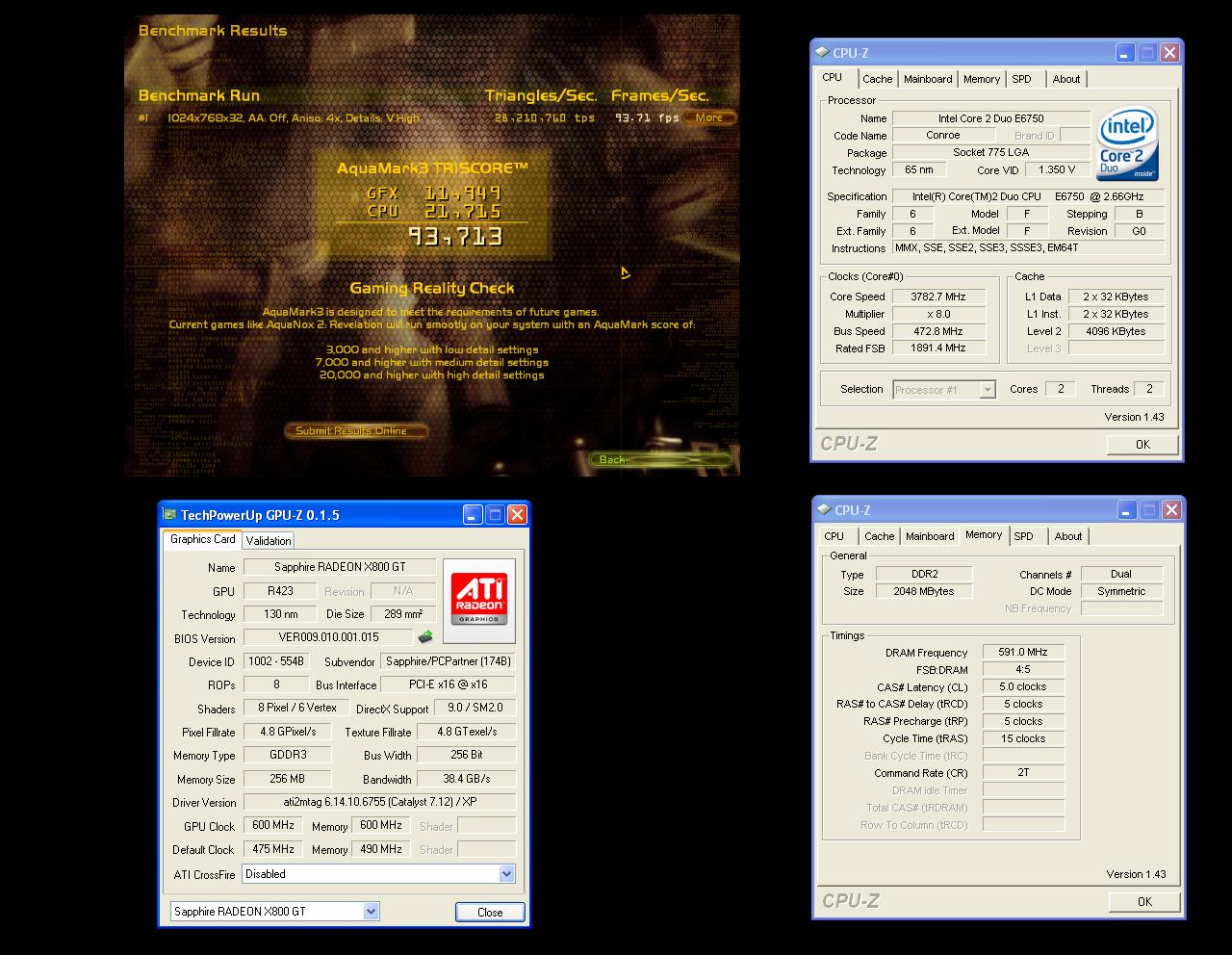Open Mainboard tab in top CPU-Z
This screenshot has height=955, width=1232.
point(929,79)
